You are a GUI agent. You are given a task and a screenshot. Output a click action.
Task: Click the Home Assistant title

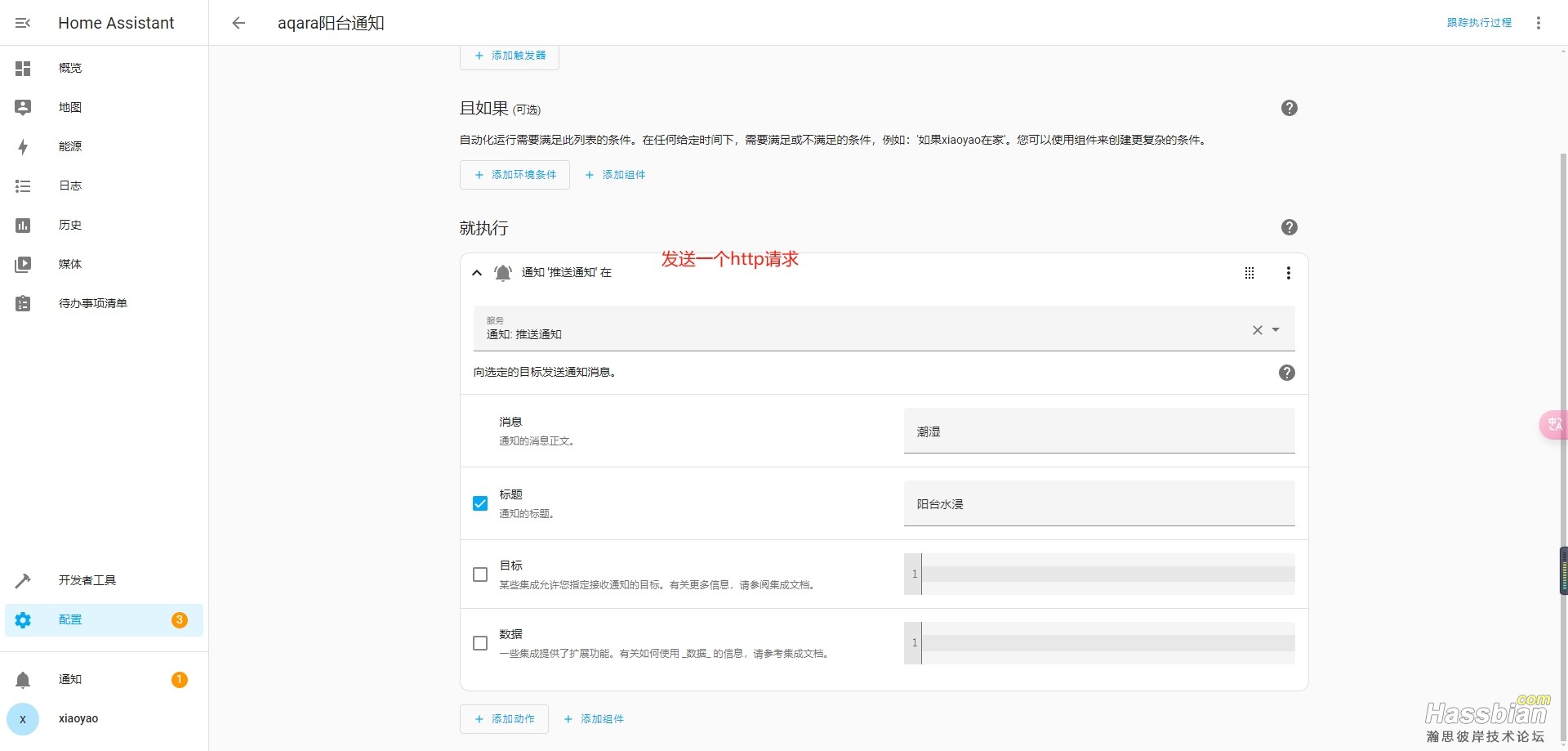[116, 23]
